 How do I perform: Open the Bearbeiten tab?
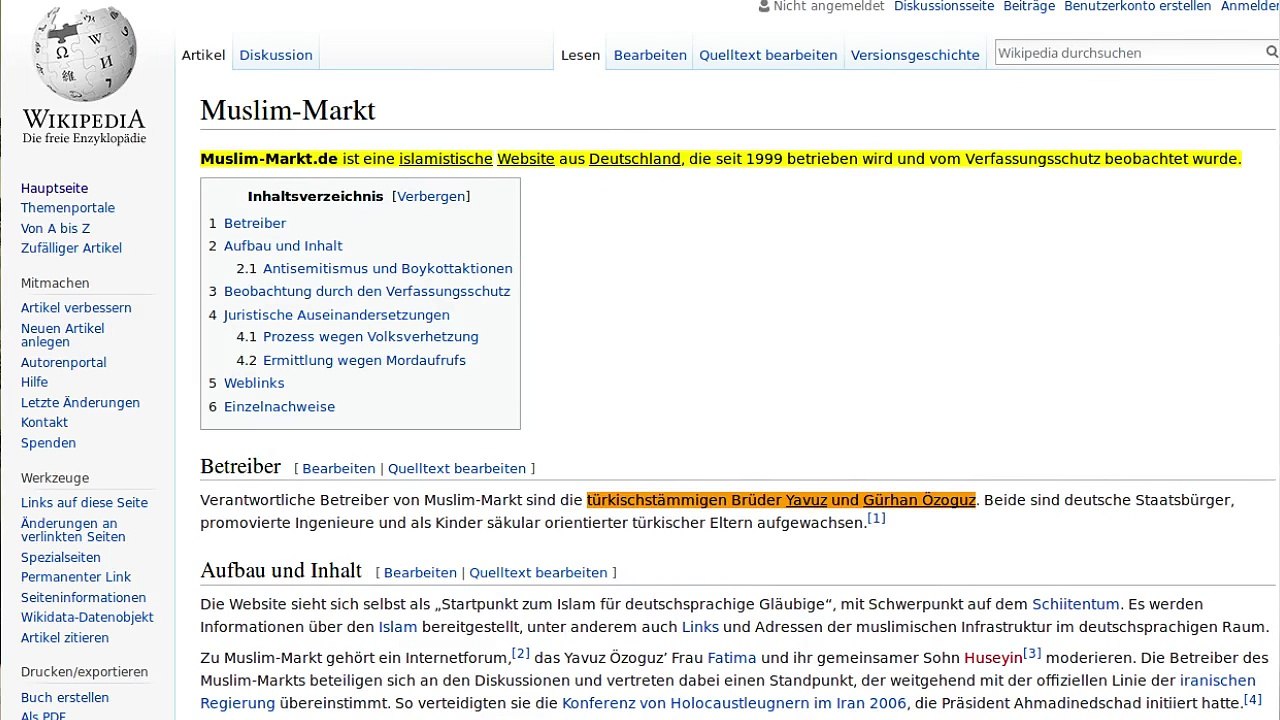[x=650, y=55]
